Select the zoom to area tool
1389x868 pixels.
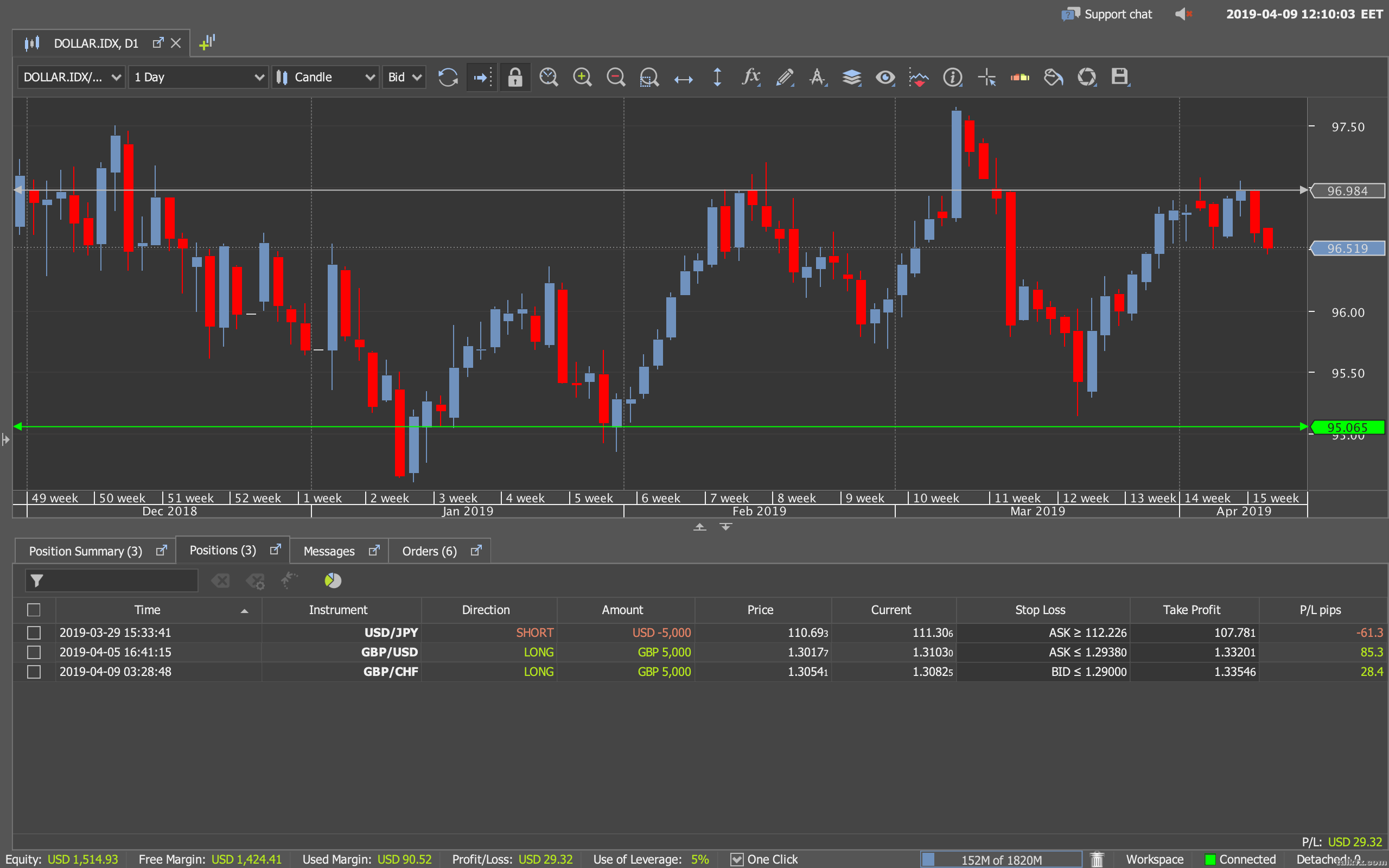pyautogui.click(x=649, y=77)
